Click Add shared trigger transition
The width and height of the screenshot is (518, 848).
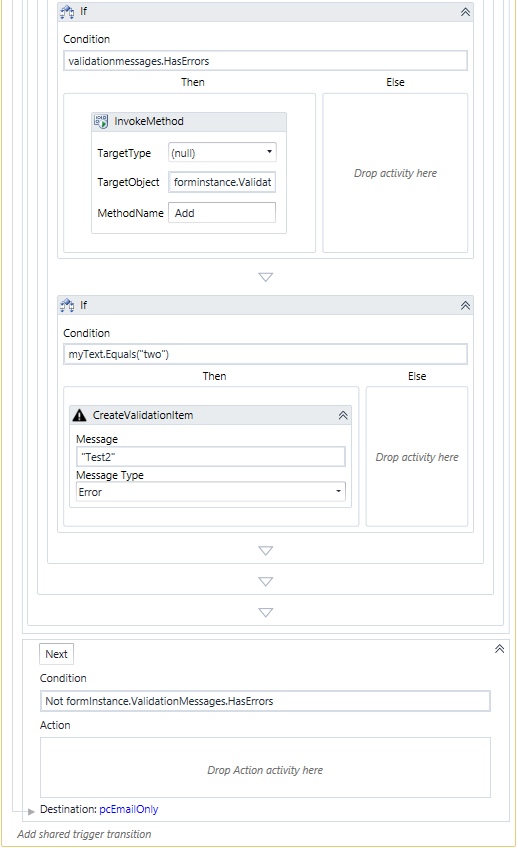coord(84,834)
